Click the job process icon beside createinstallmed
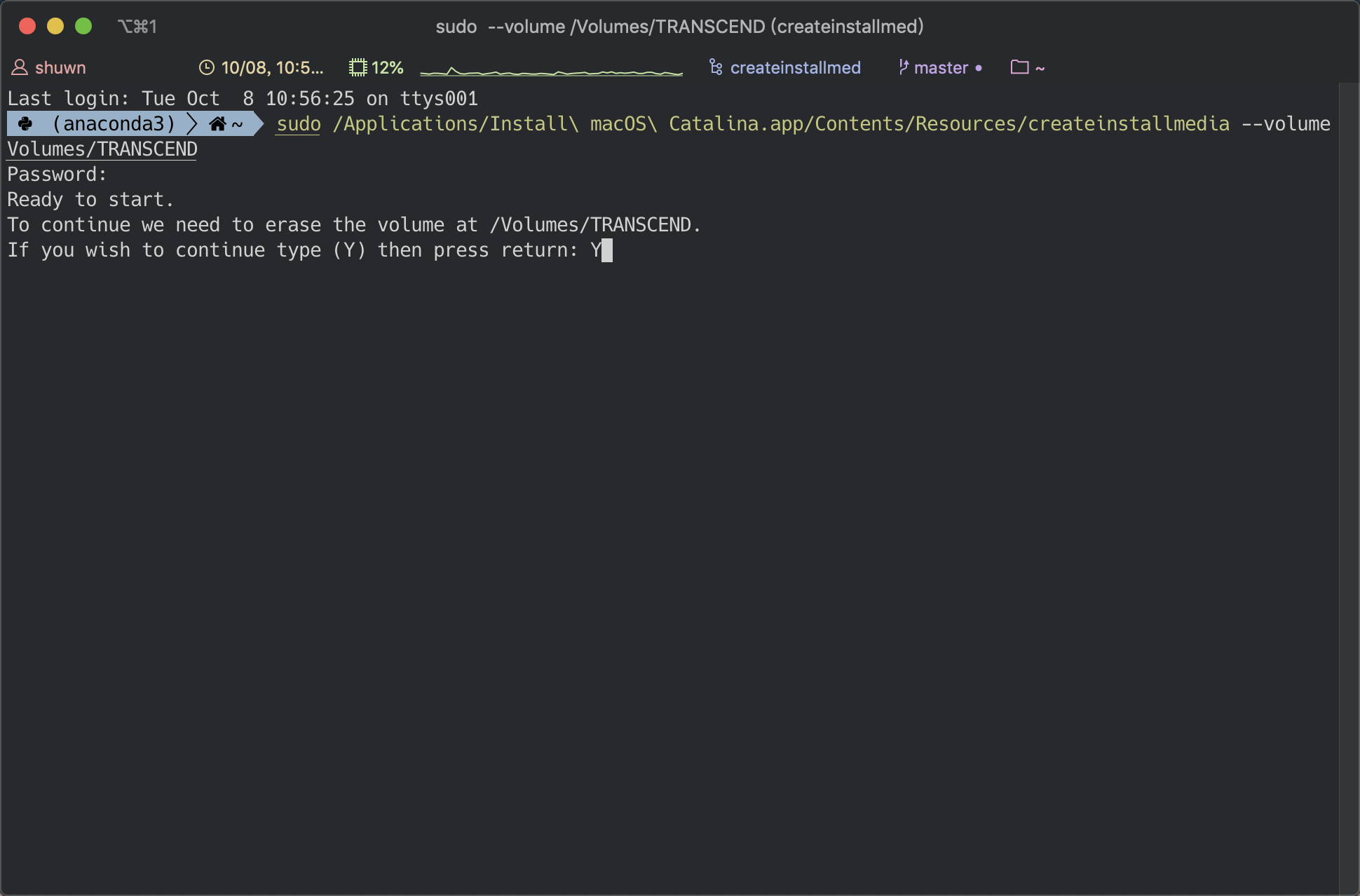This screenshot has width=1360, height=896. coord(716,67)
